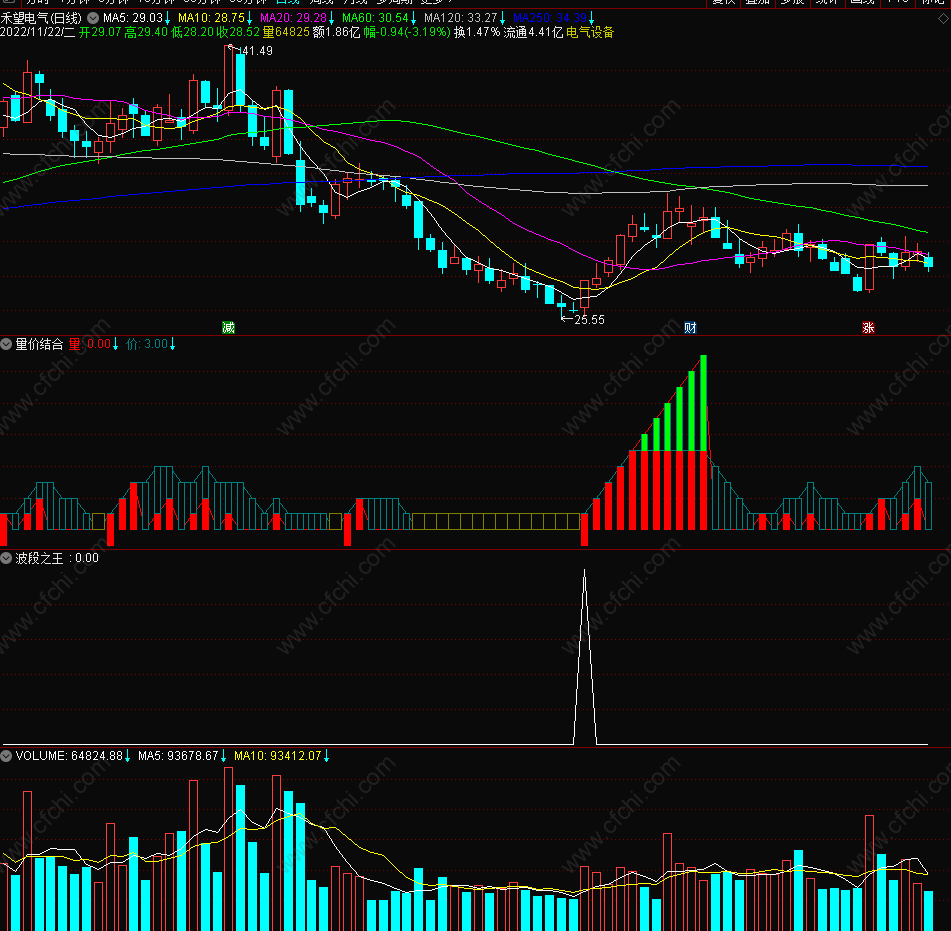
Task: Click the 价: 3.00 indicator value
Action: [x=147, y=344]
